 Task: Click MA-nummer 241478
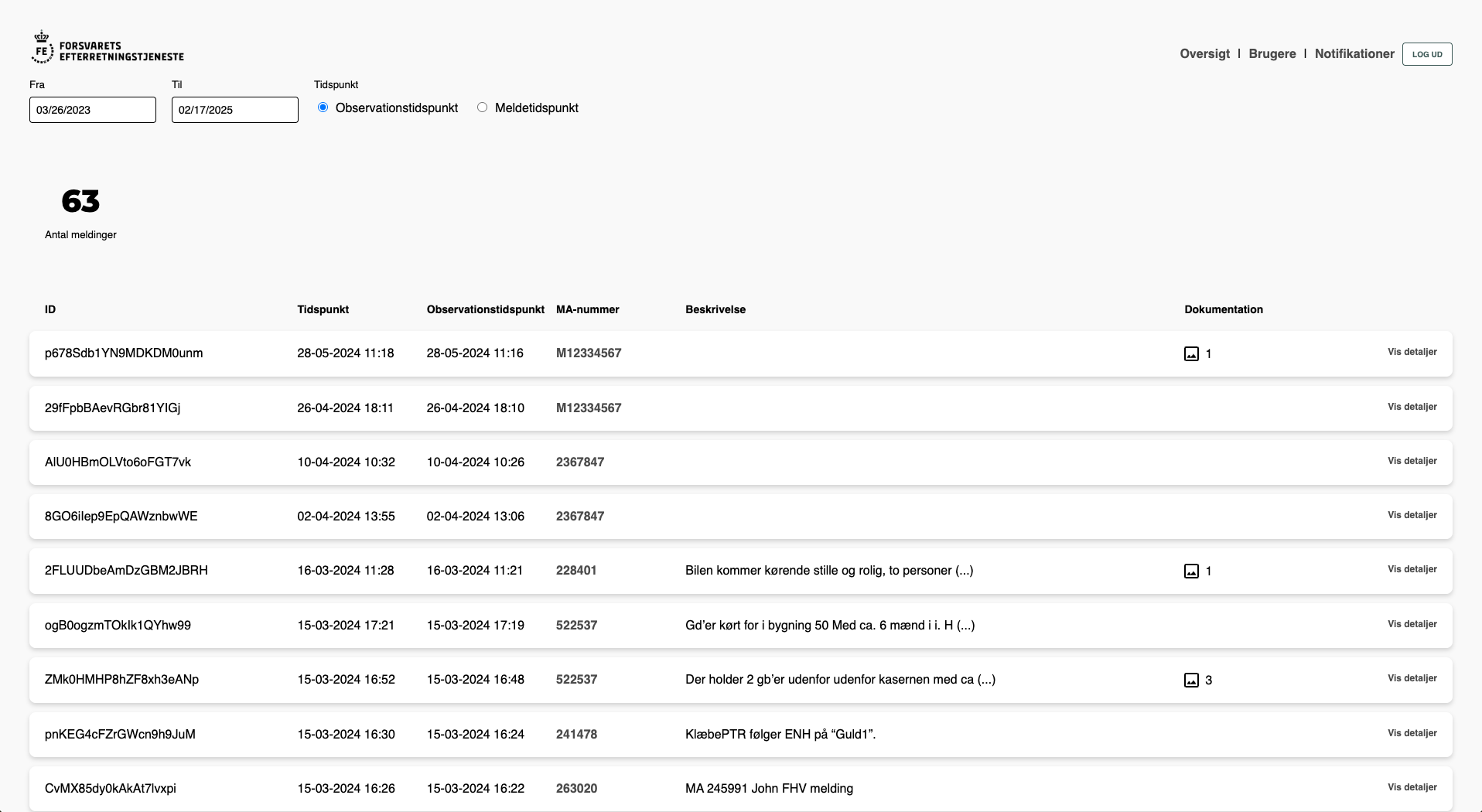coord(576,734)
